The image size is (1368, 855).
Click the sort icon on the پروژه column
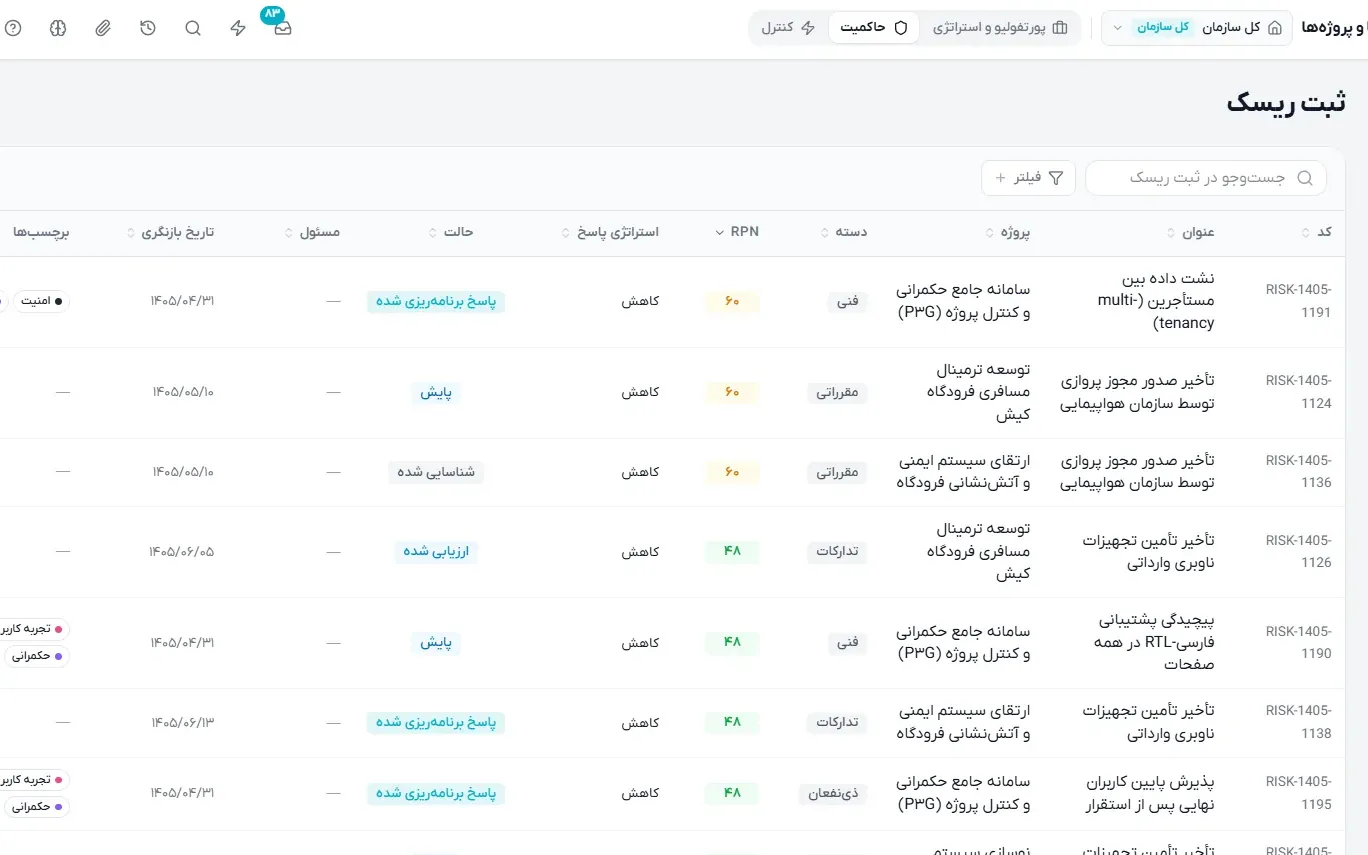[x=990, y=233]
